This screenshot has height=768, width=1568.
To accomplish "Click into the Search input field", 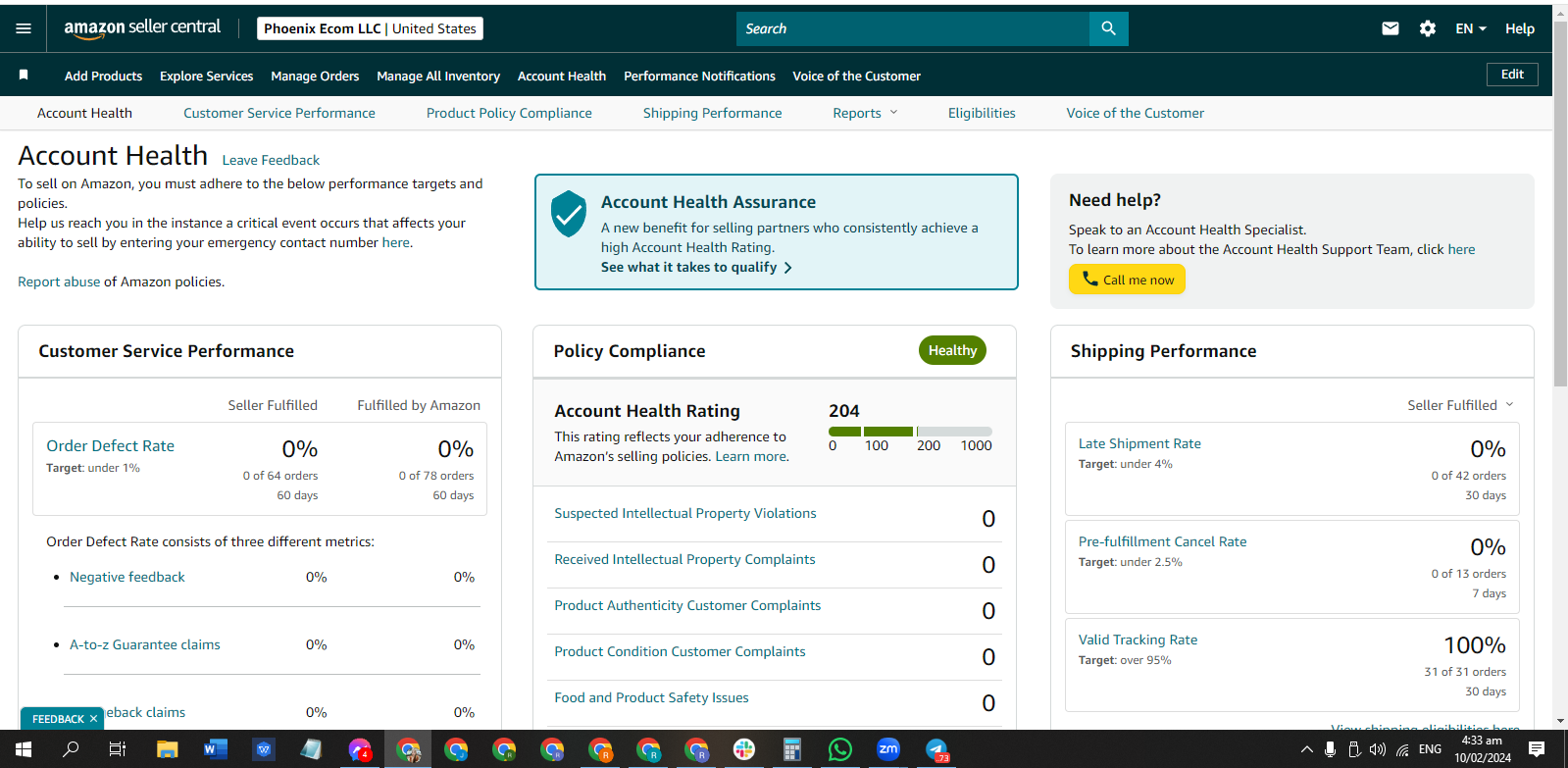I will coord(913,28).
